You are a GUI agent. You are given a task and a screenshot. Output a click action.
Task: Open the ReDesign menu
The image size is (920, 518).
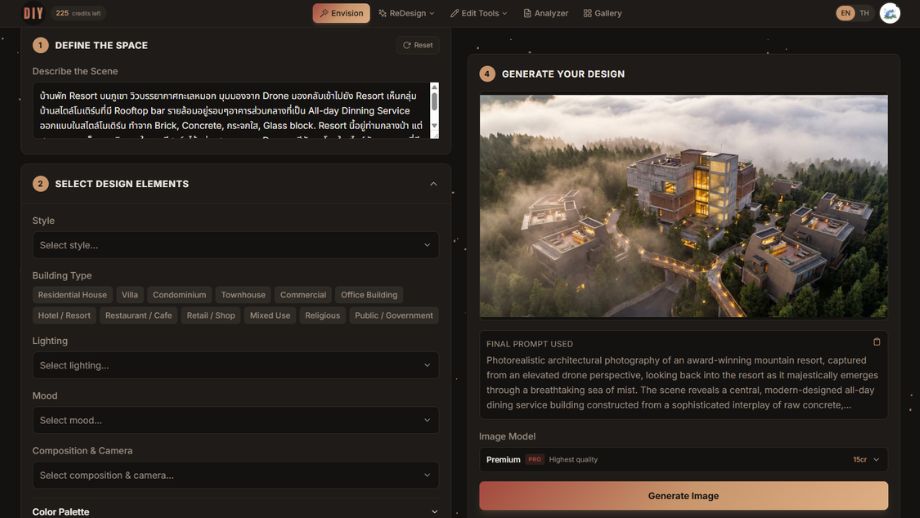coord(406,13)
